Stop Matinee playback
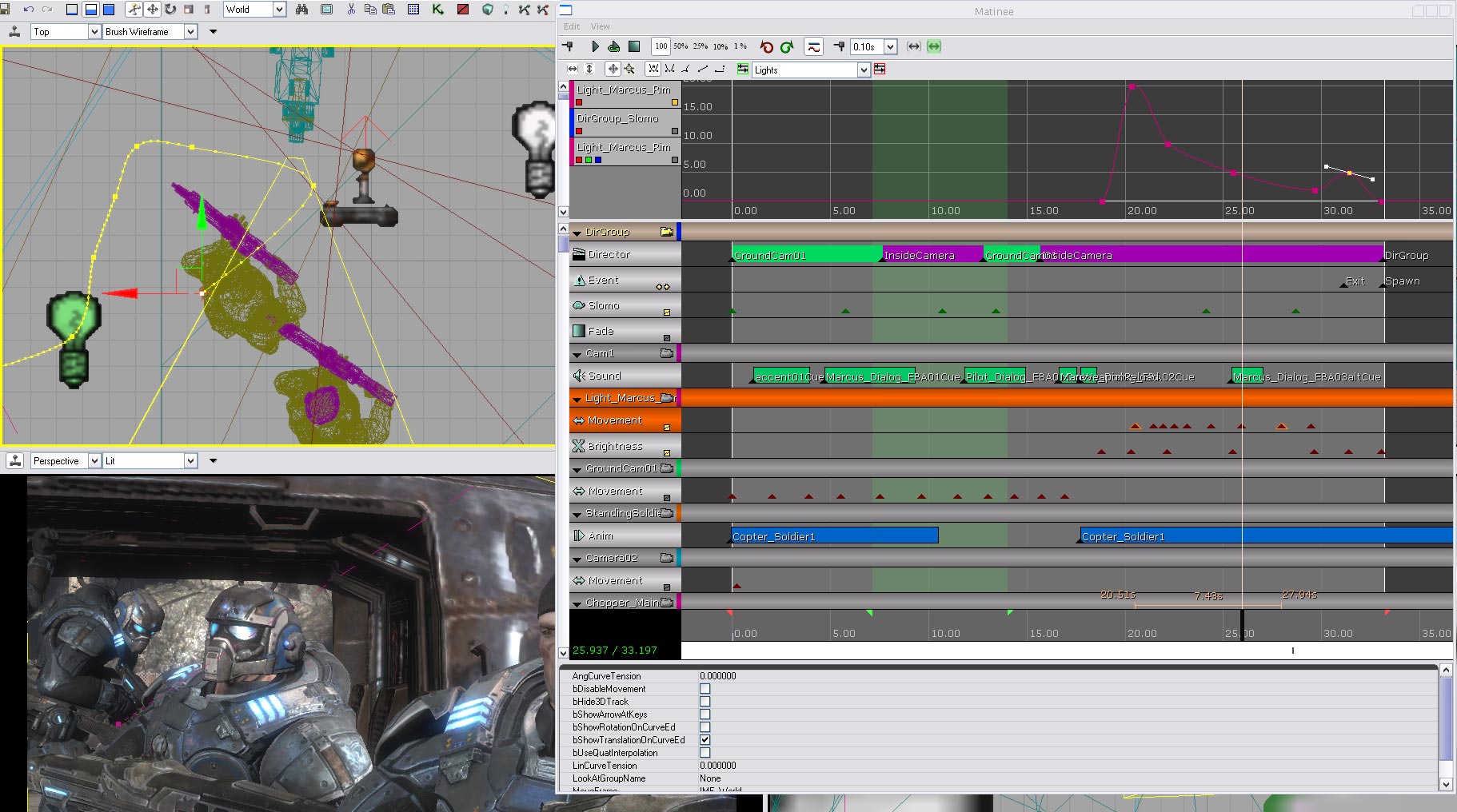Viewport: 1457px width, 812px height. (x=634, y=47)
